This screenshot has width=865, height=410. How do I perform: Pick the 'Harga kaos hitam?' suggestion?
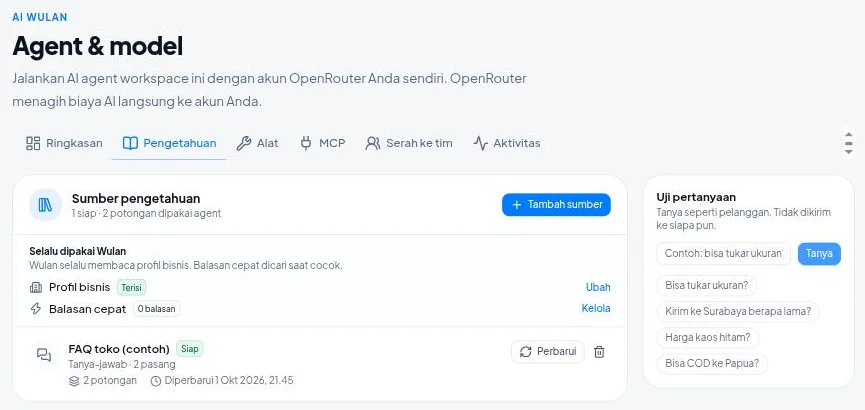[x=708, y=337]
